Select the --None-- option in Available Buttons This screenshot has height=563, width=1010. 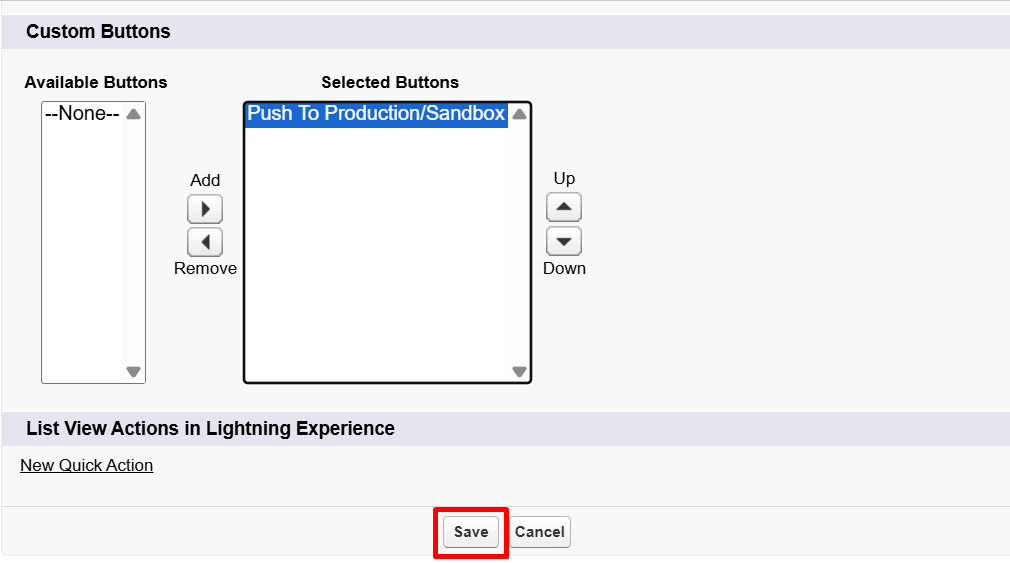tap(82, 114)
